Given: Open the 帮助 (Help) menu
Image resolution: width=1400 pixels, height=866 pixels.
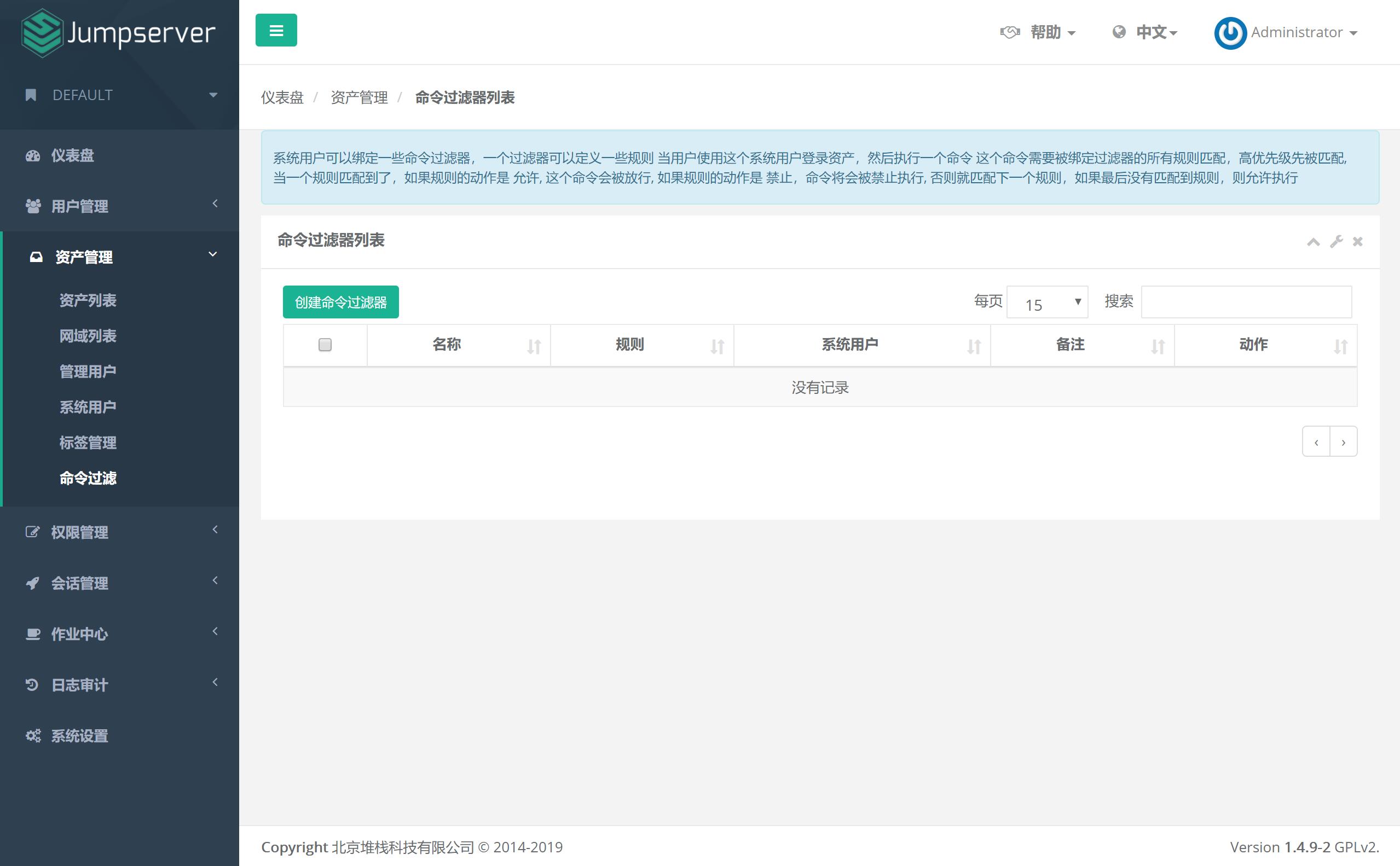Looking at the screenshot, I should pyautogui.click(x=1044, y=31).
